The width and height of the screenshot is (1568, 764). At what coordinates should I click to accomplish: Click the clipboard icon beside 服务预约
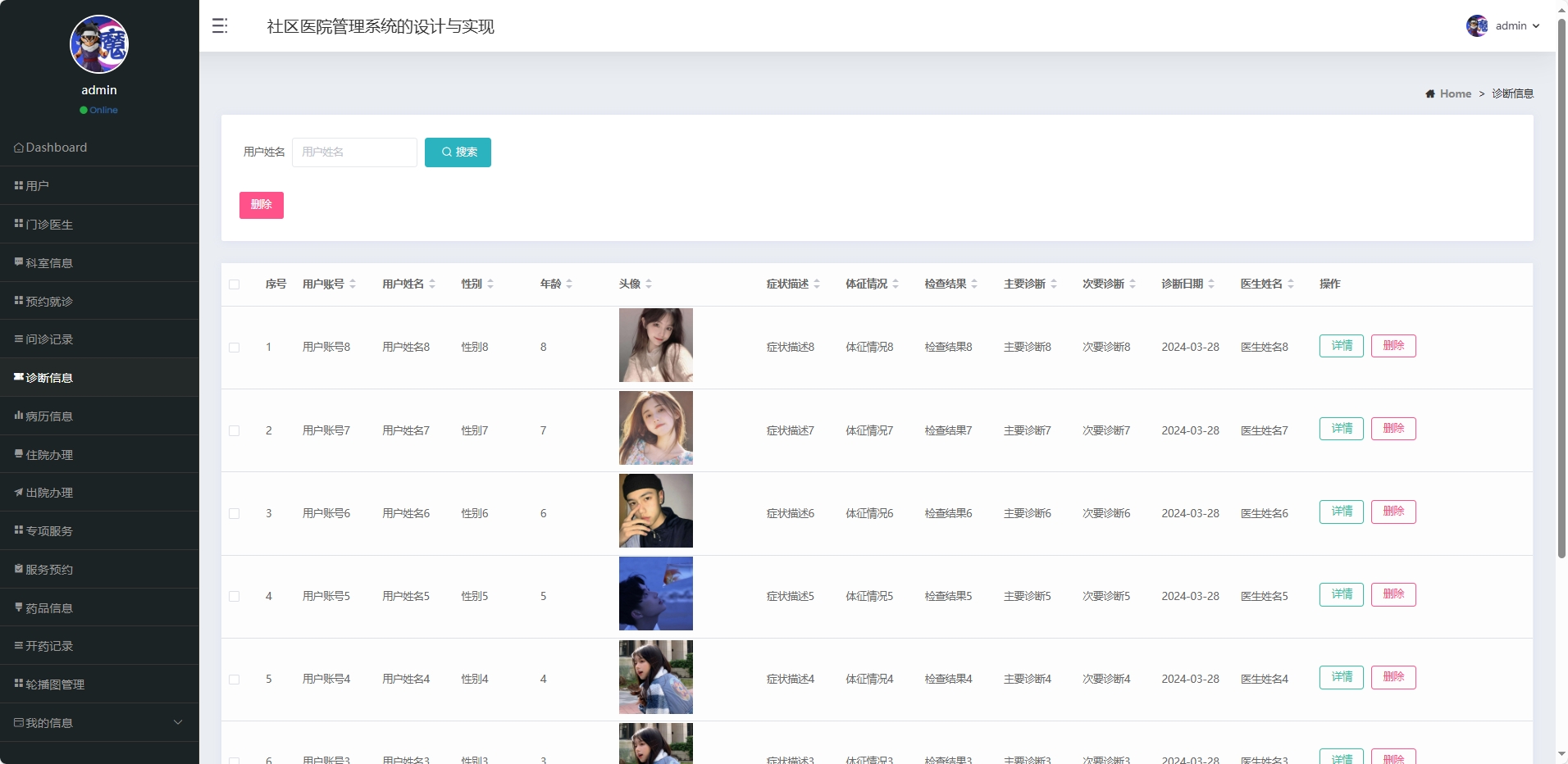(x=19, y=569)
